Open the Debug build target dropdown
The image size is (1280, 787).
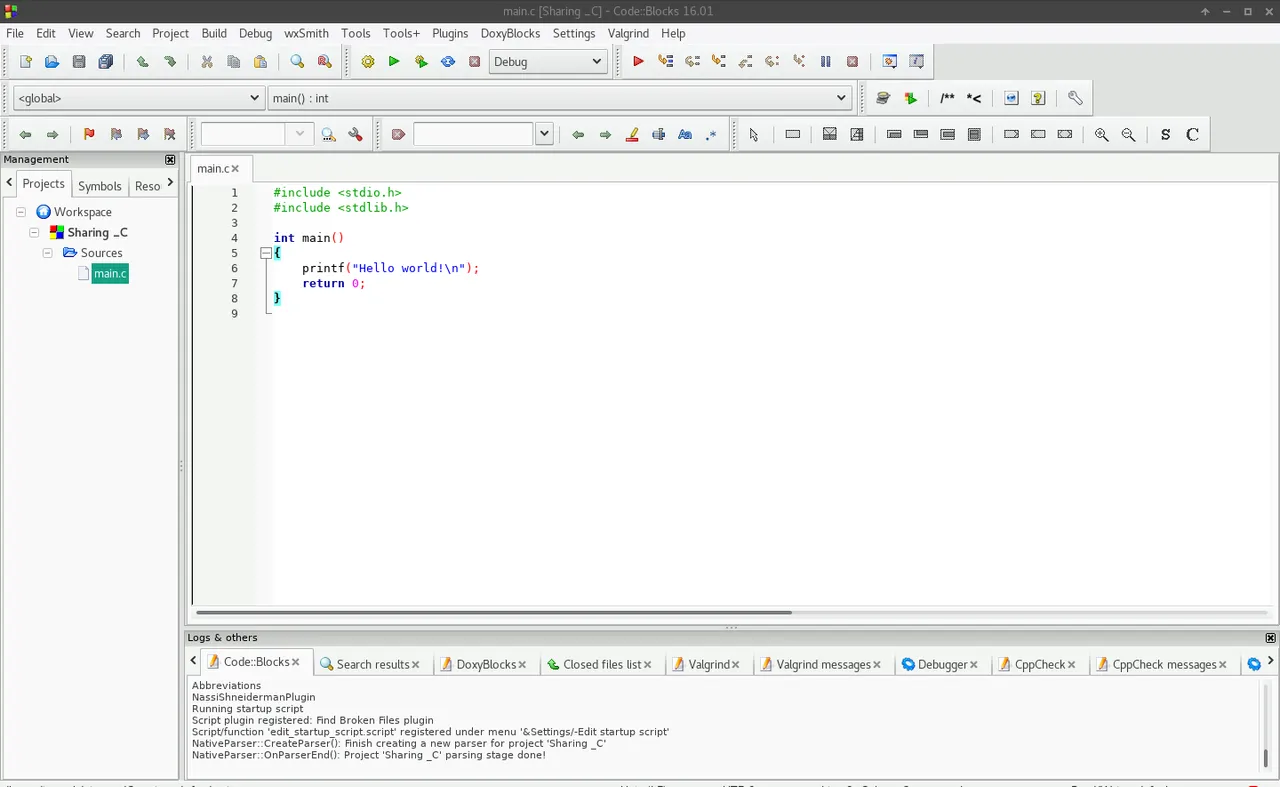point(548,62)
